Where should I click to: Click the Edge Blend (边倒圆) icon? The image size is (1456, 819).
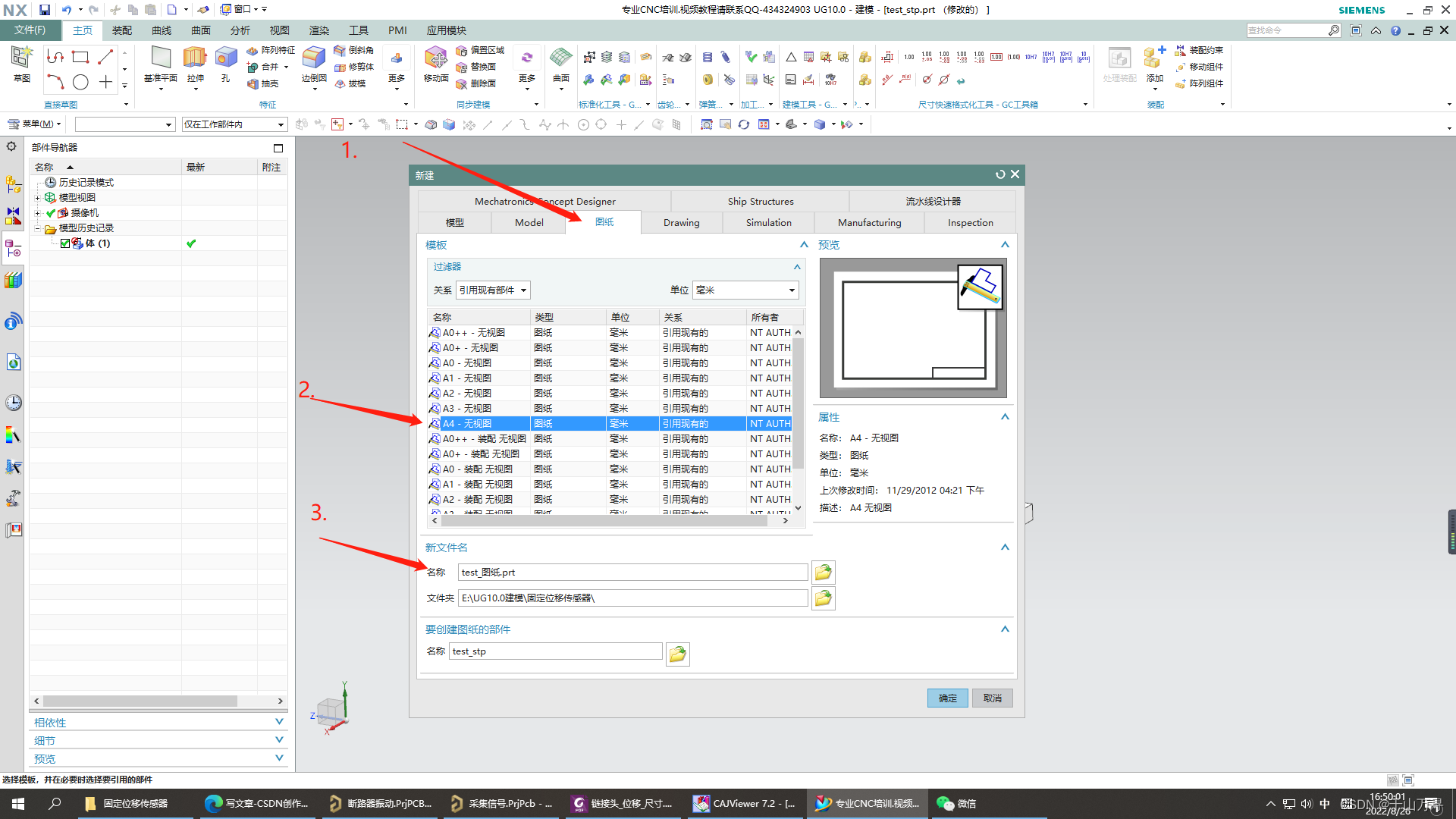pyautogui.click(x=313, y=58)
